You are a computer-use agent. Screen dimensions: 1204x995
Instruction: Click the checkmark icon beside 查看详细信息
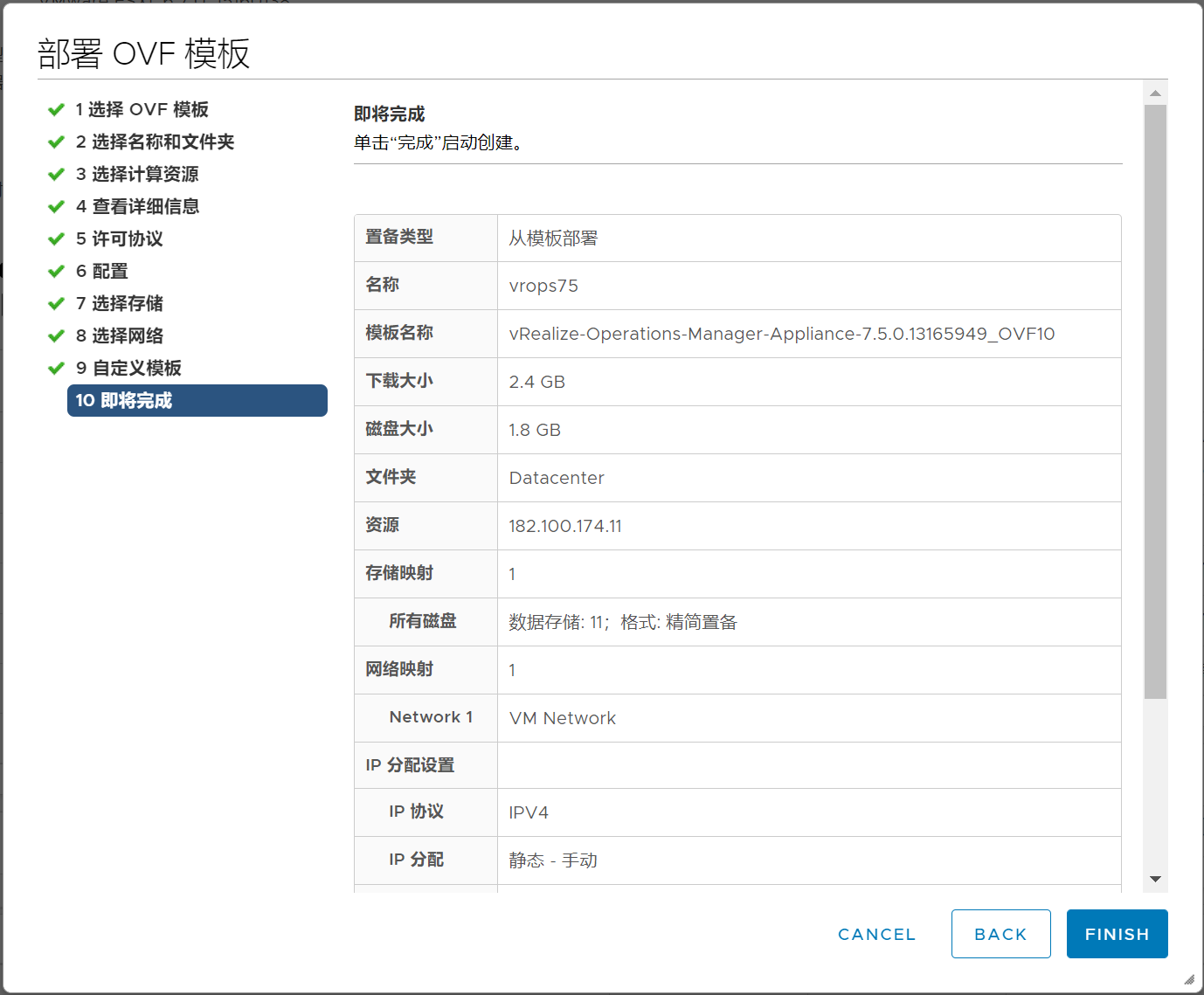[x=56, y=206]
